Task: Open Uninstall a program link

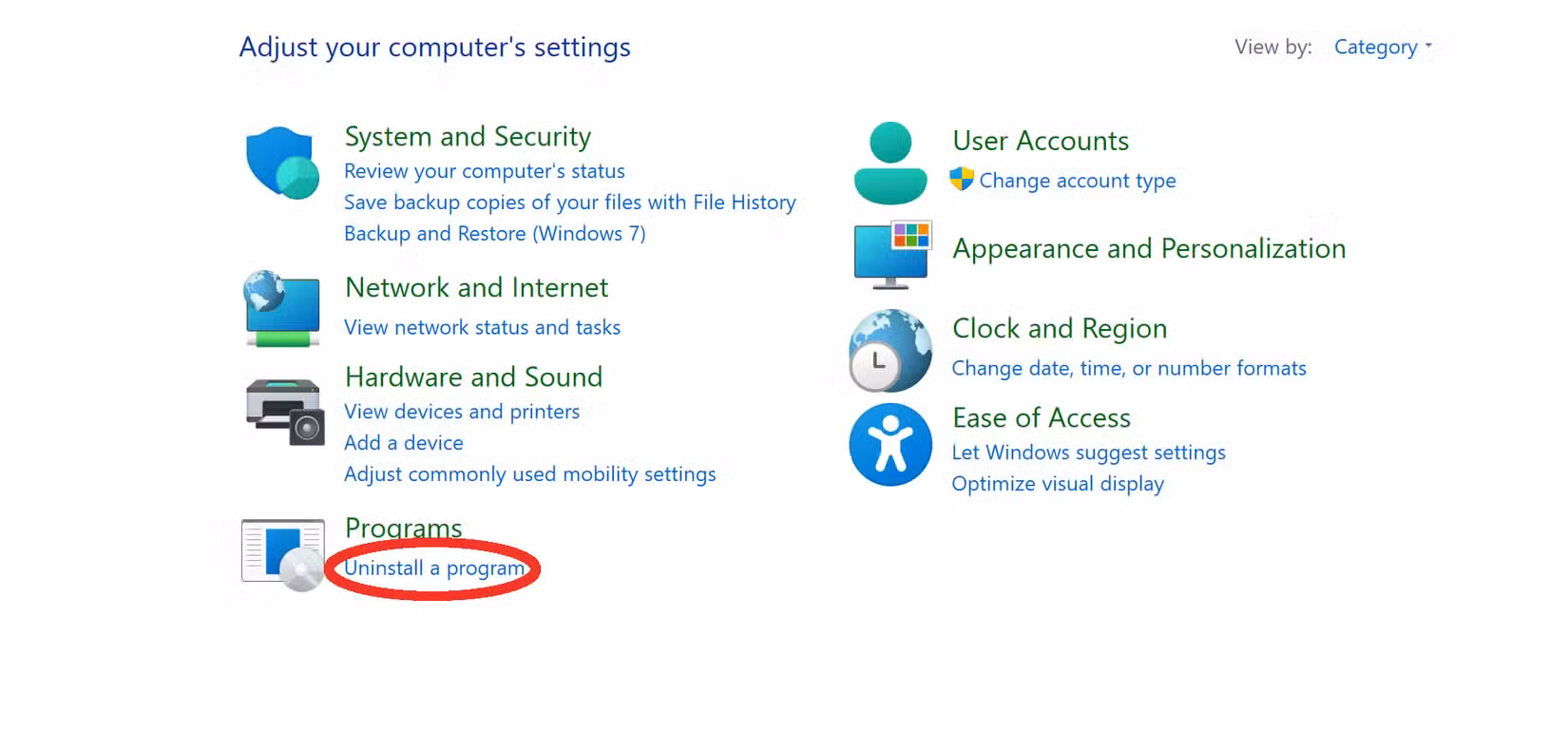Action: pos(434,568)
